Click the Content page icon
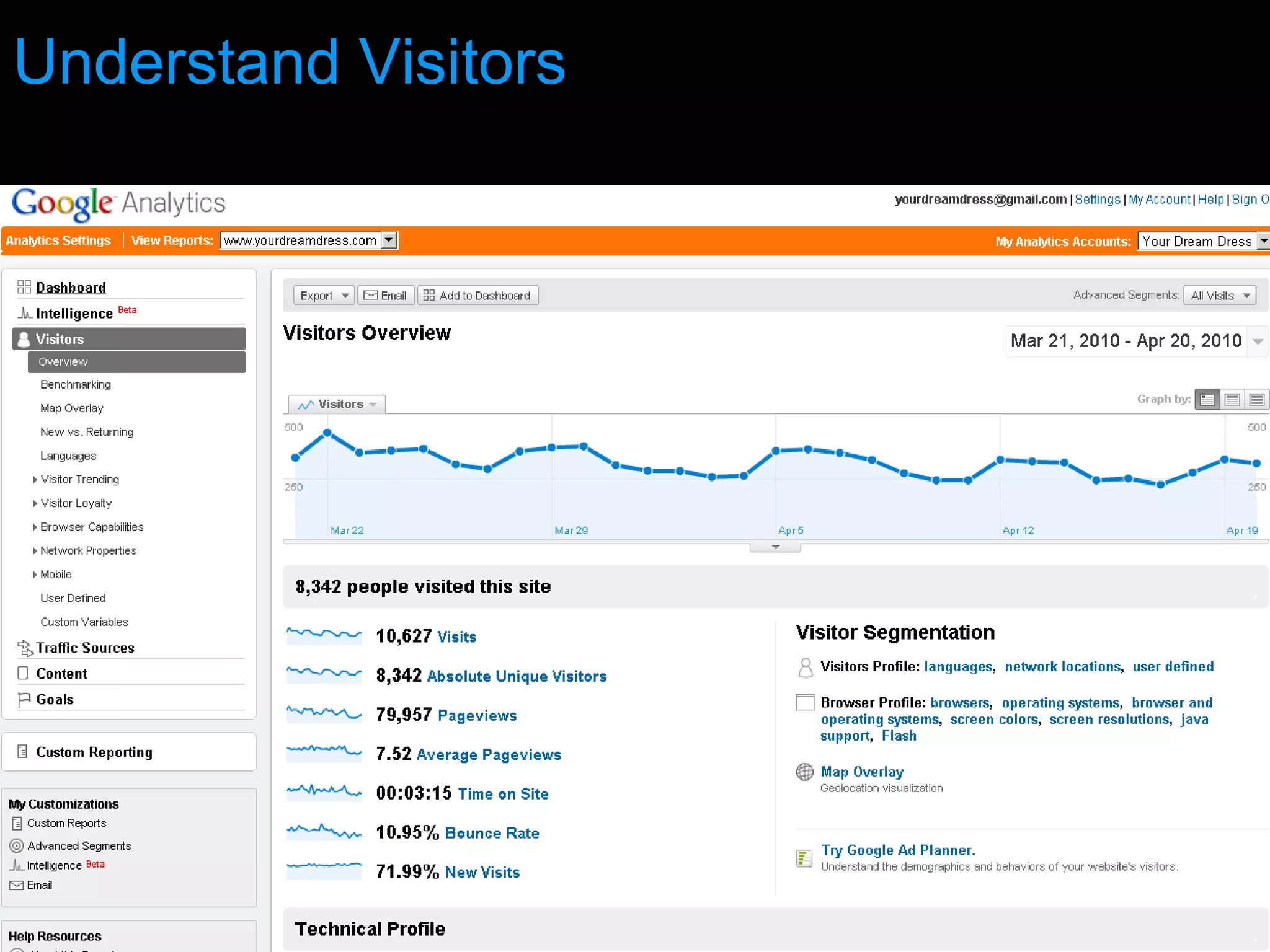 coord(23,673)
